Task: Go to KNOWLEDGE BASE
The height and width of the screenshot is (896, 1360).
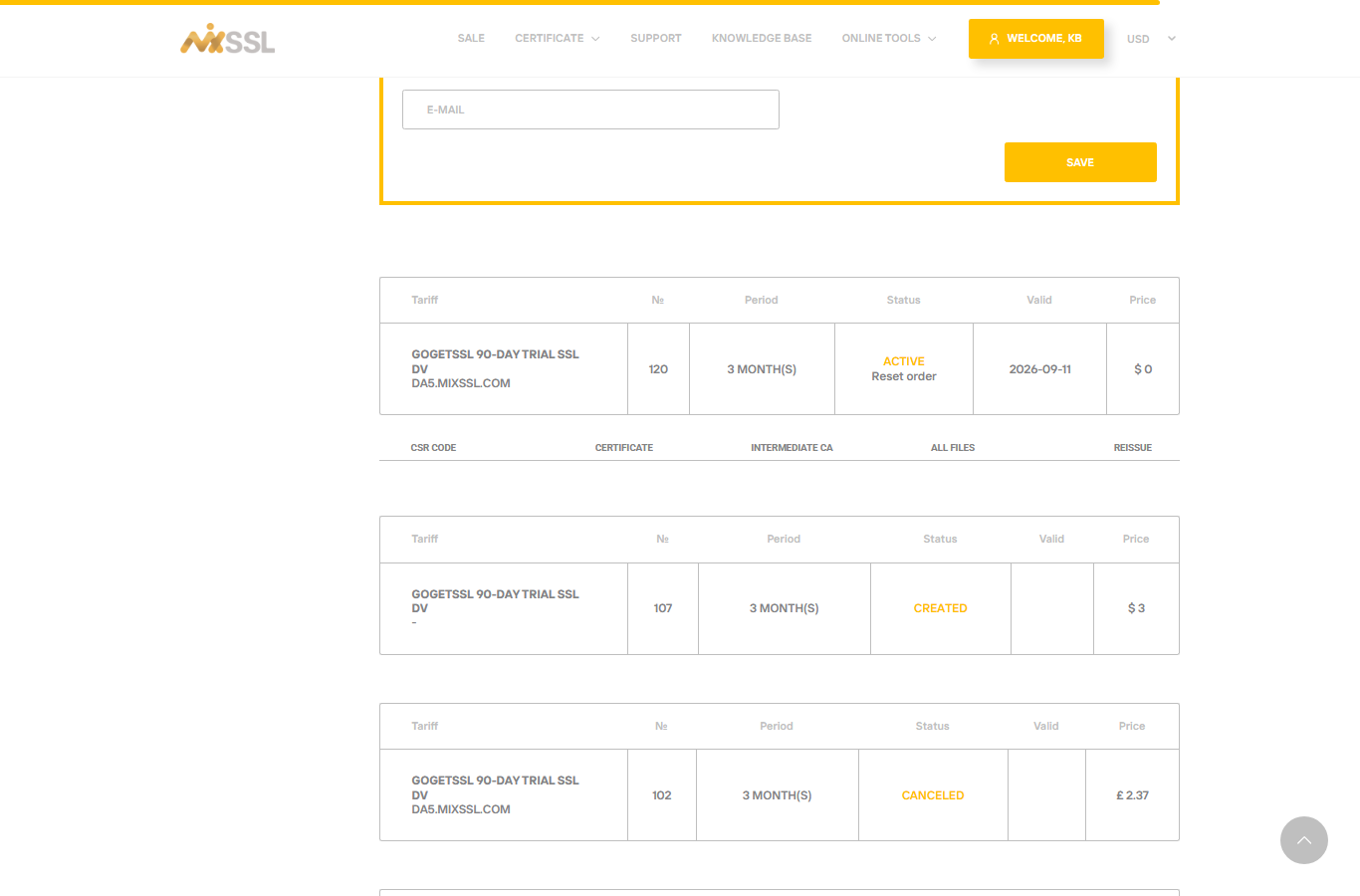Action: click(762, 38)
